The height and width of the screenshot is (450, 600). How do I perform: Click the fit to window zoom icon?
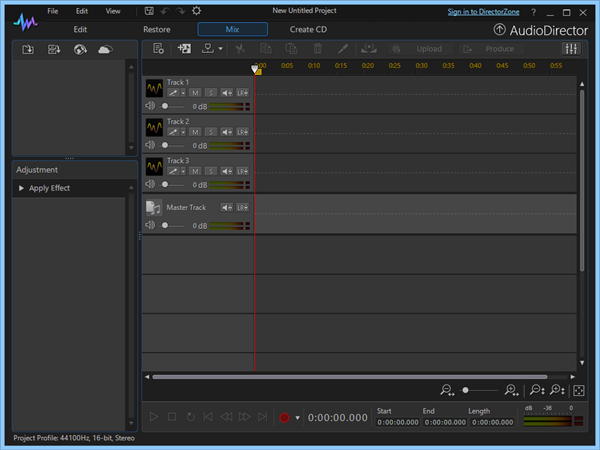pyautogui.click(x=578, y=390)
